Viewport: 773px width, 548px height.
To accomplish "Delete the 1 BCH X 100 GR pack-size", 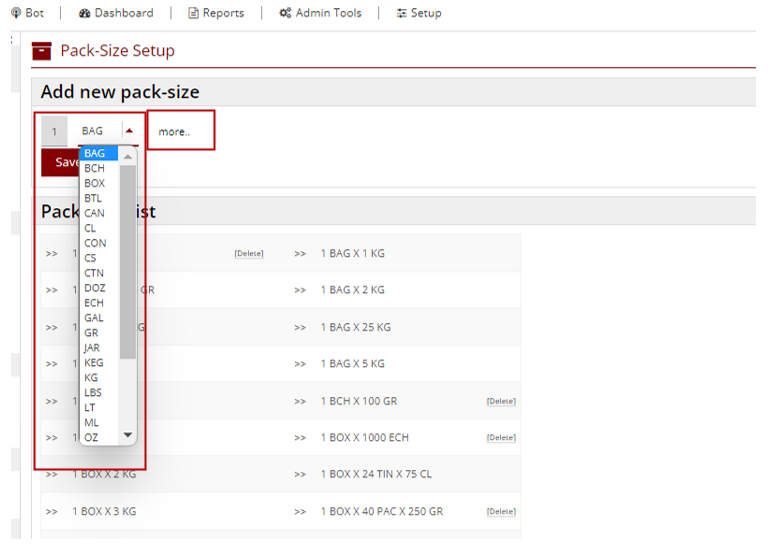I will click(501, 401).
